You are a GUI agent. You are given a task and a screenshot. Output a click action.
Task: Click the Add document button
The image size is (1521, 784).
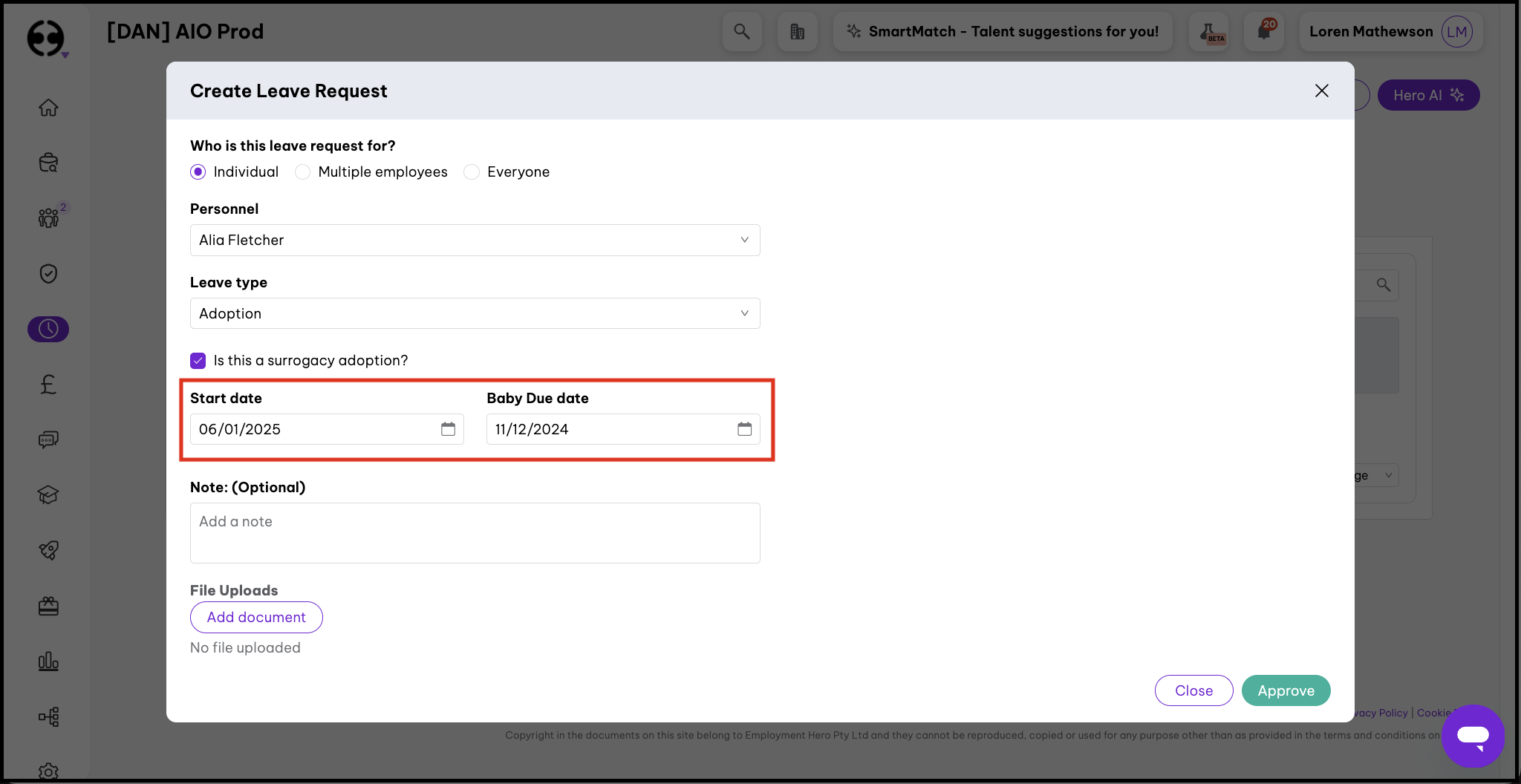256,617
